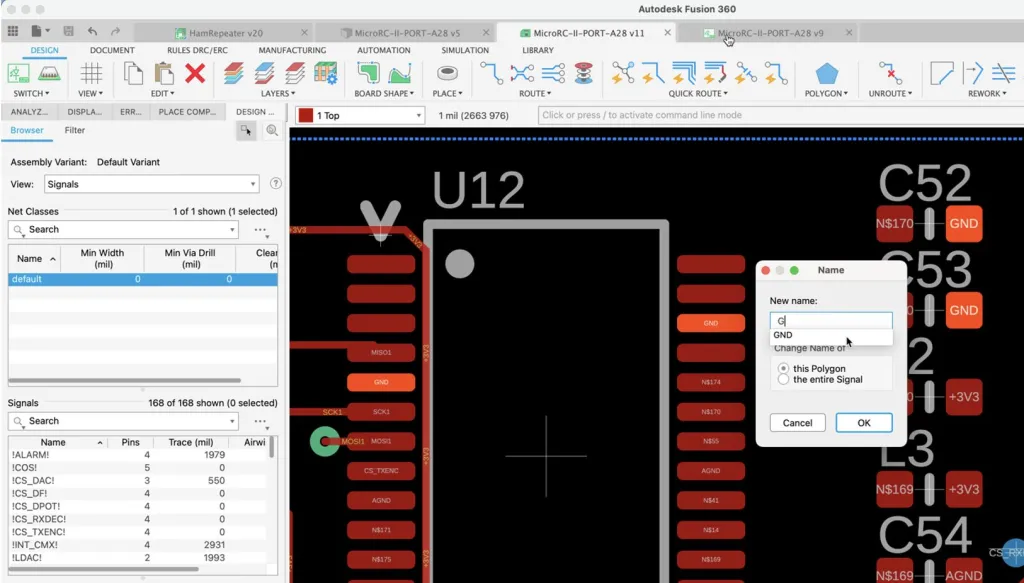Select the 'the entire Signal' radio option
Image resolution: width=1024 pixels, height=583 pixels.
point(783,379)
